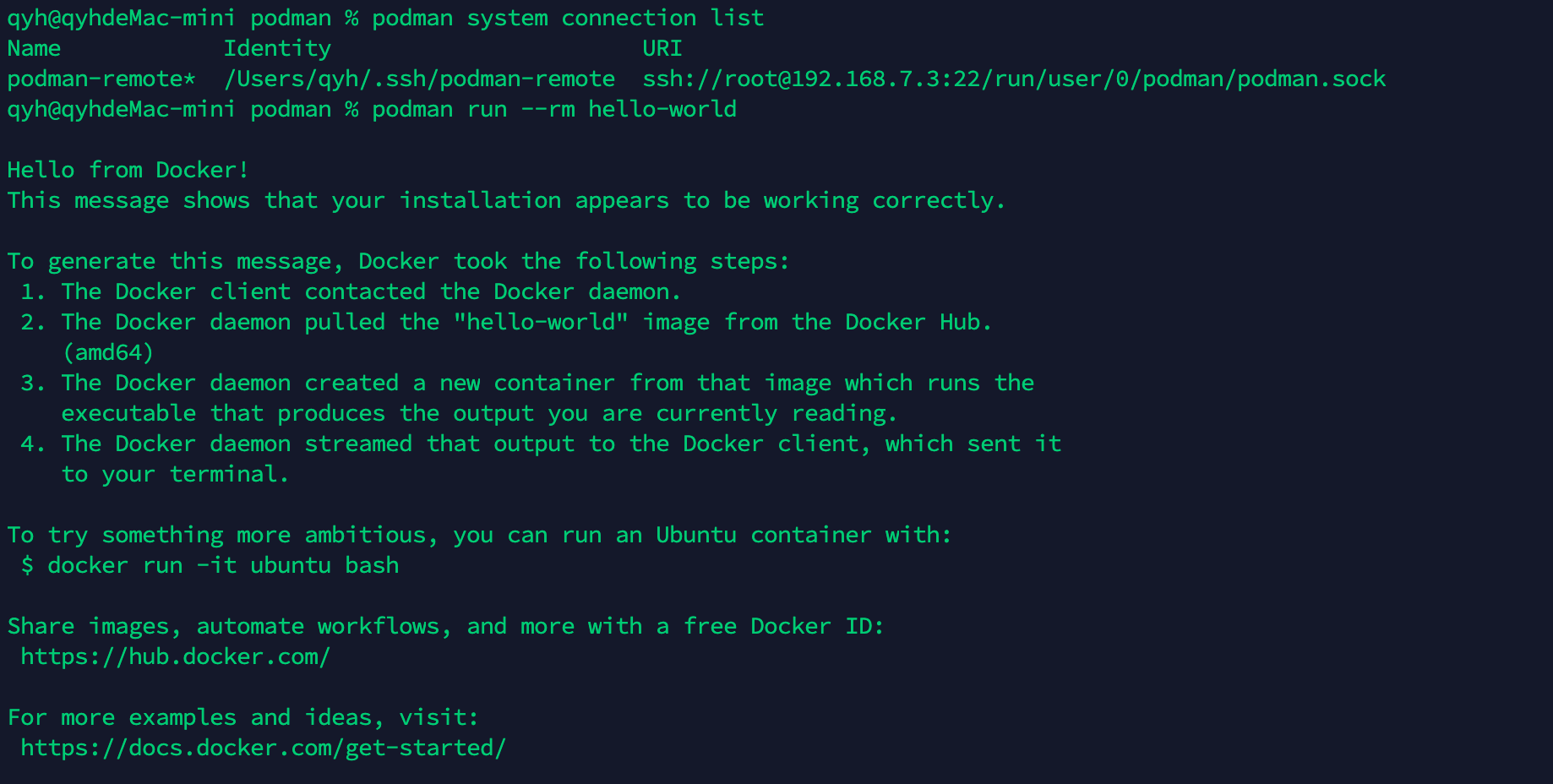Click the "To try something more ambitious" line
The width and height of the screenshot is (1553, 784).
click(480, 535)
